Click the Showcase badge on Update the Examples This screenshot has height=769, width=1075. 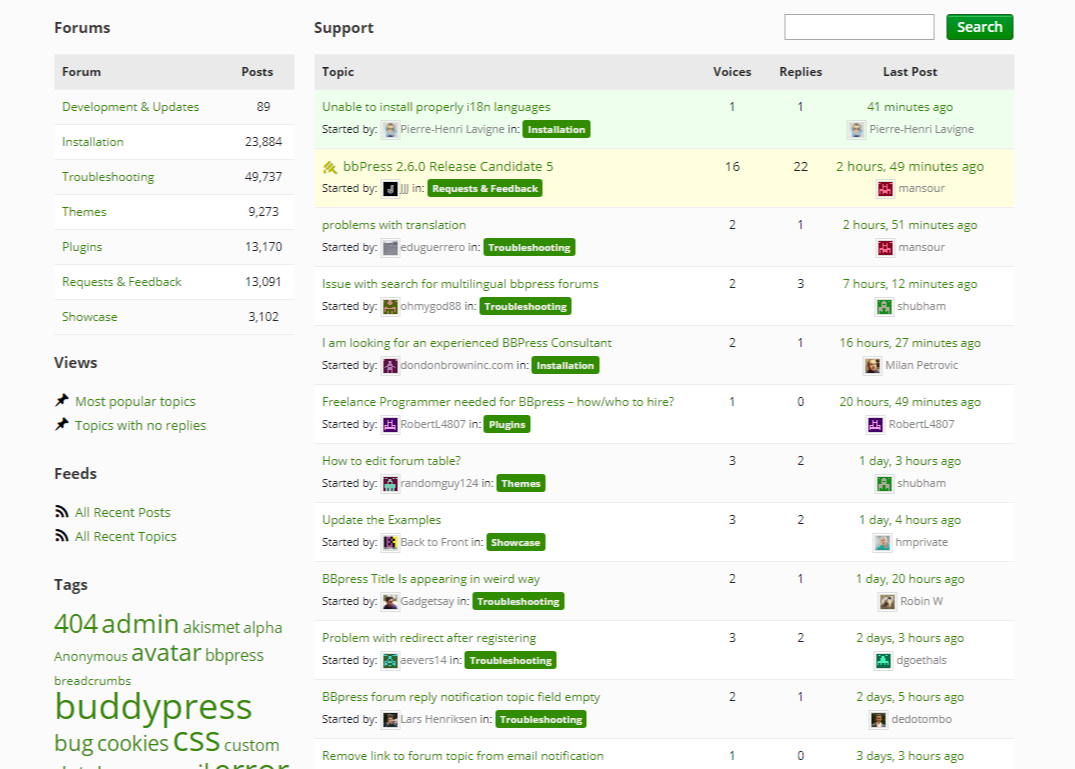516,542
